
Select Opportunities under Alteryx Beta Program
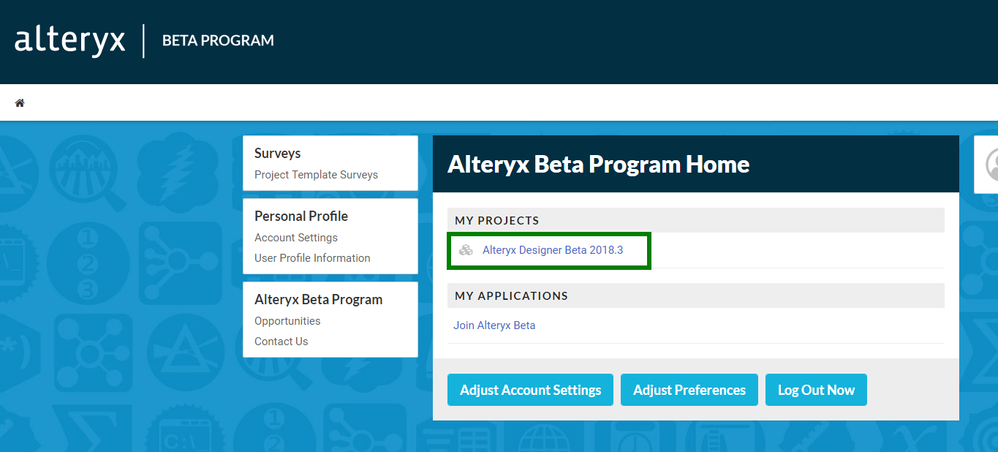pyautogui.click(x=287, y=321)
